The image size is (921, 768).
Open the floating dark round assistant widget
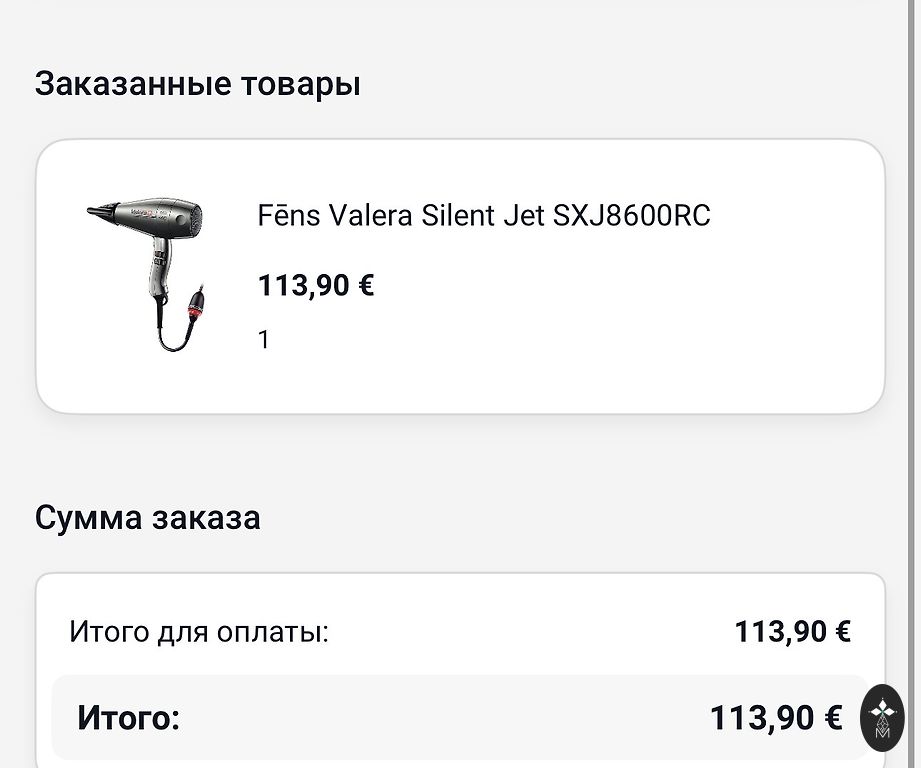click(x=882, y=717)
